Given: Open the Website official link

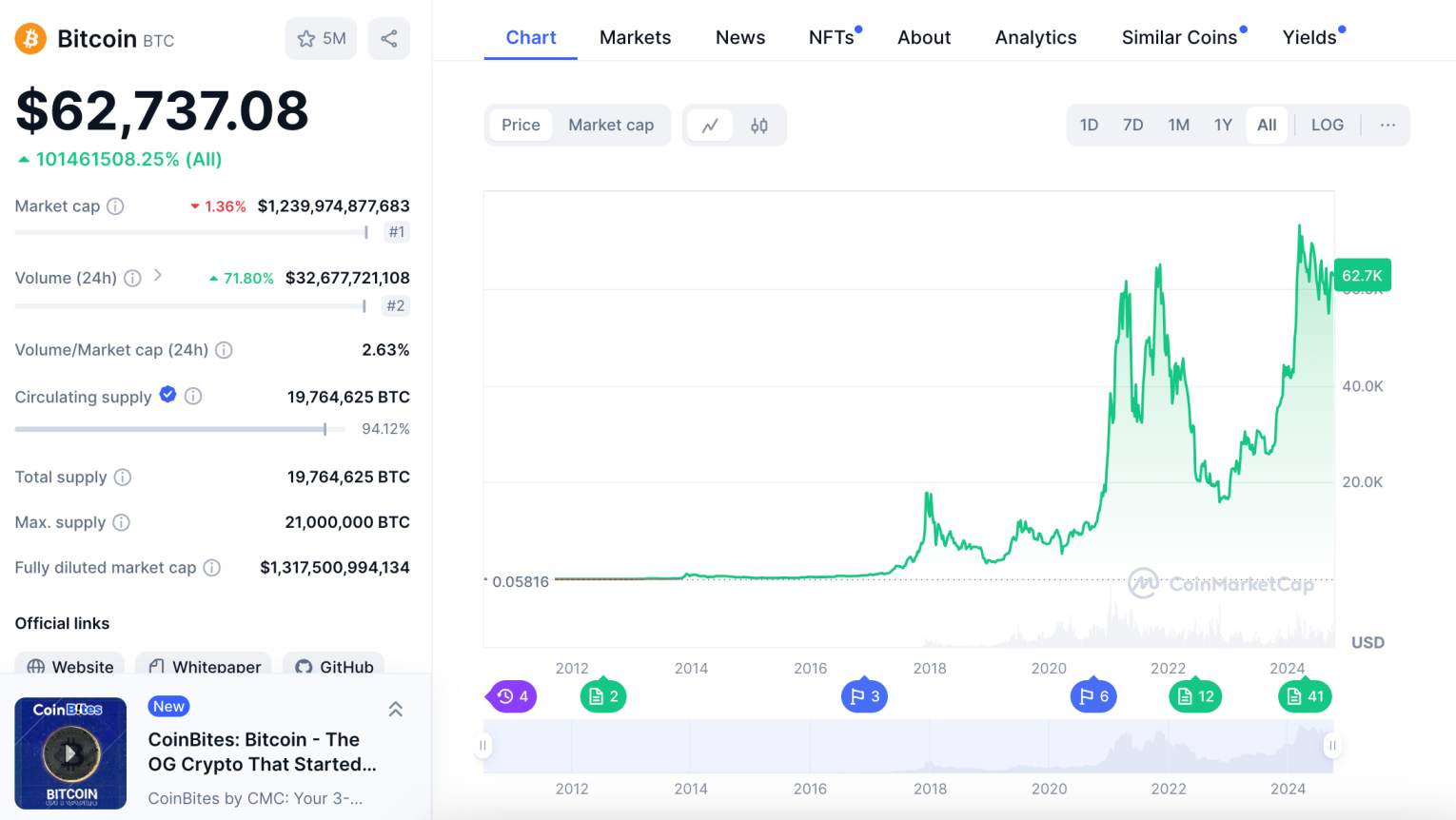Looking at the screenshot, I should click(70, 666).
